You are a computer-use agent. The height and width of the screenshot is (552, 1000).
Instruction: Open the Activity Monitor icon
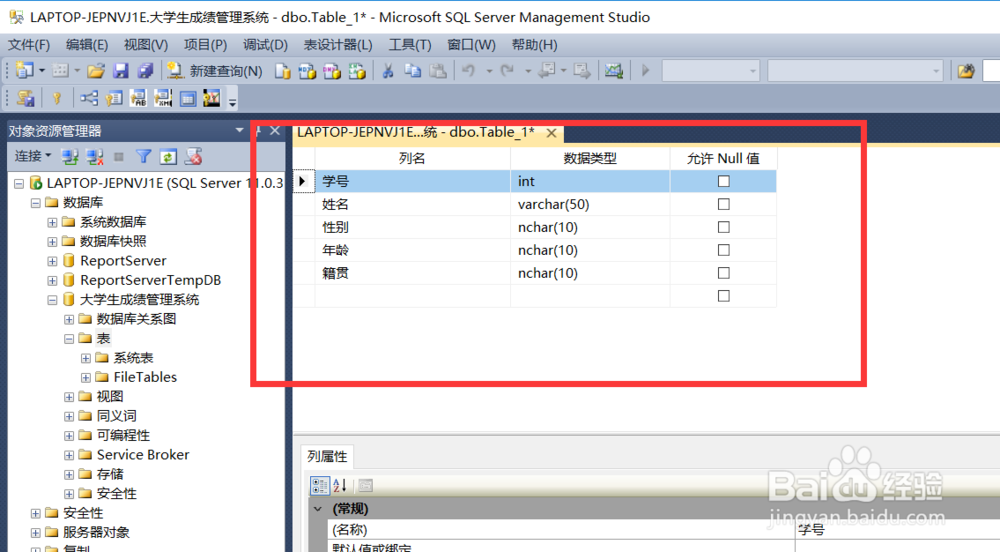click(x=614, y=71)
